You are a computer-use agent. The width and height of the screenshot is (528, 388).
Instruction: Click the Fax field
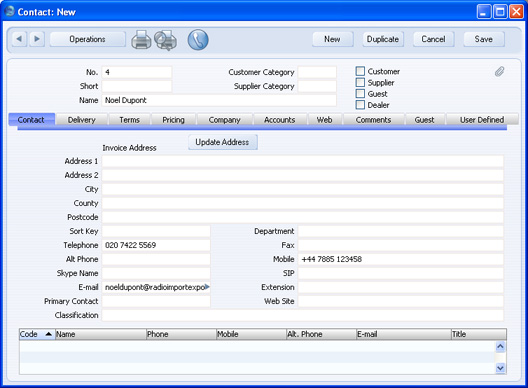401,245
